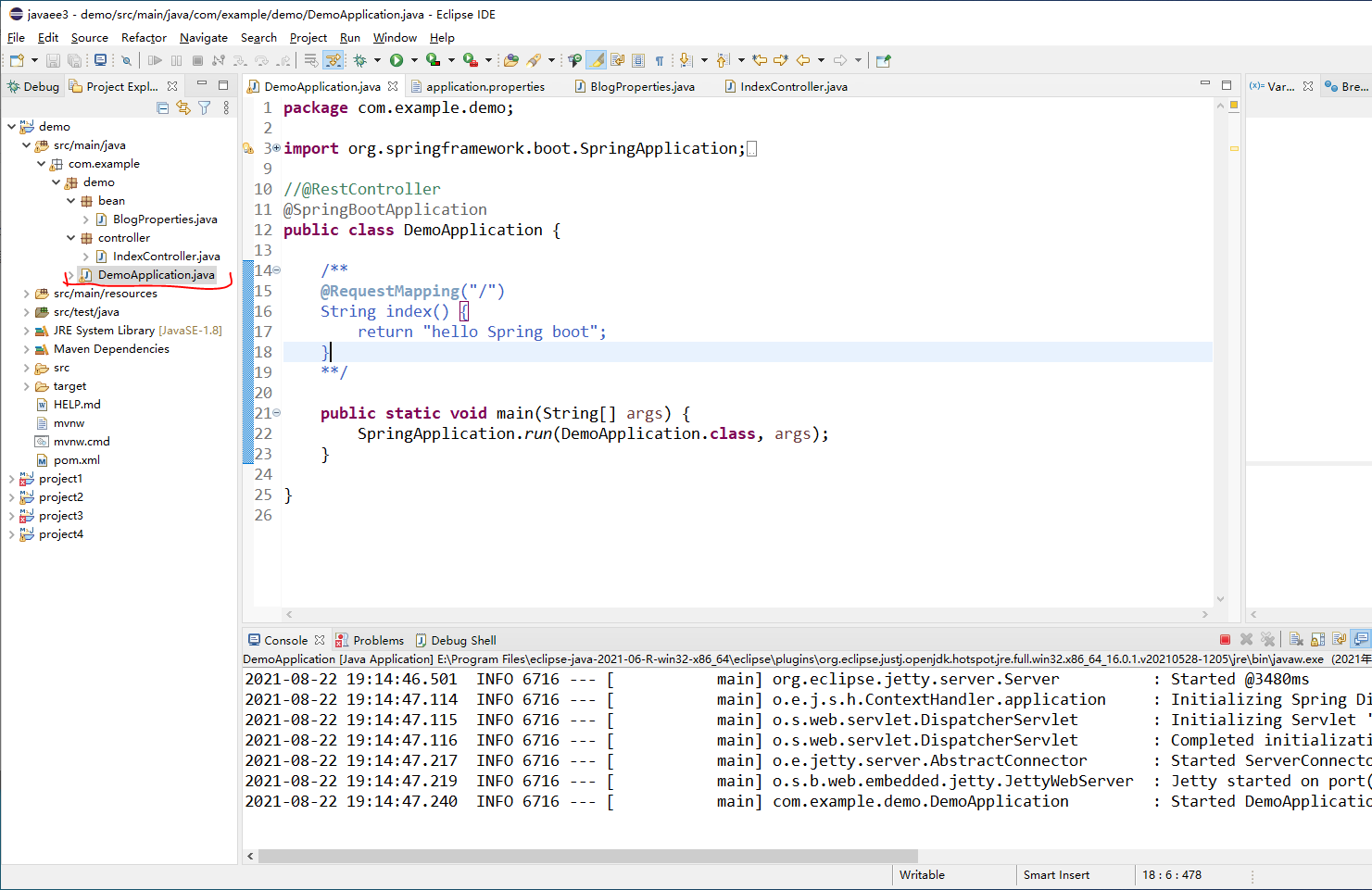
Task: Click Drop to Frame icon
Action: pos(310,60)
